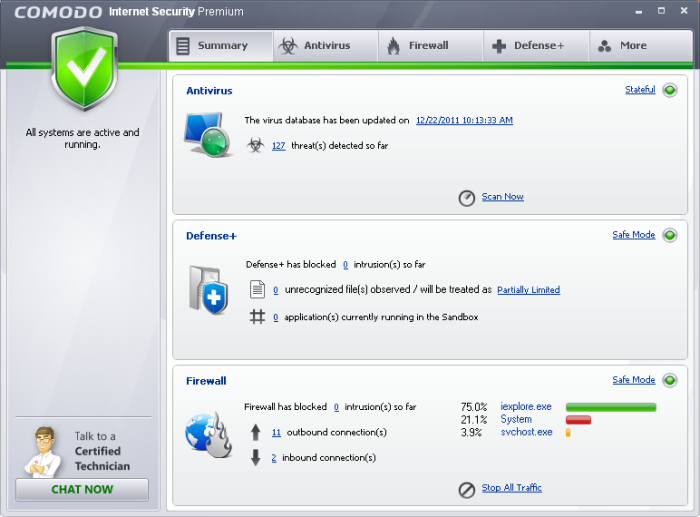Open the Firewall Safe Mode link
This screenshot has width=700, height=517.
point(634,379)
